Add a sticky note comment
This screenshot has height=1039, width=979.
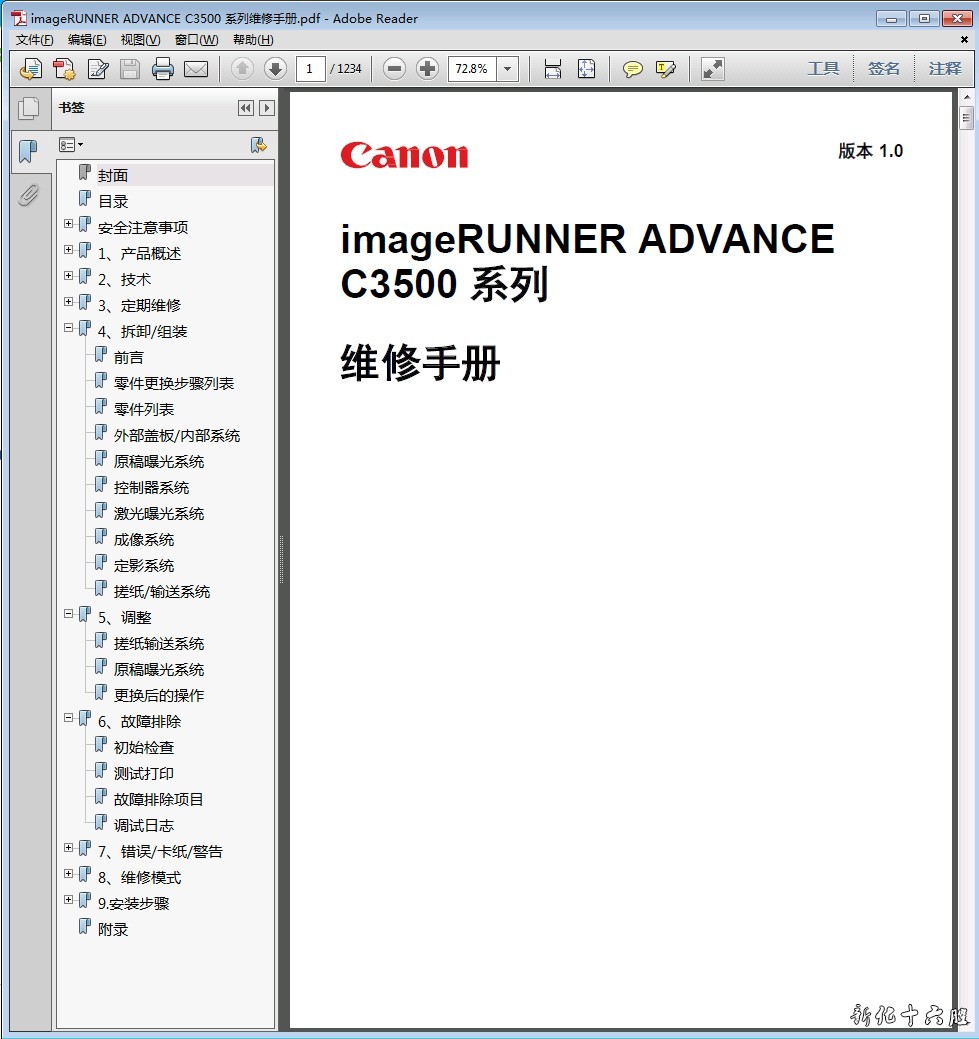(632, 69)
